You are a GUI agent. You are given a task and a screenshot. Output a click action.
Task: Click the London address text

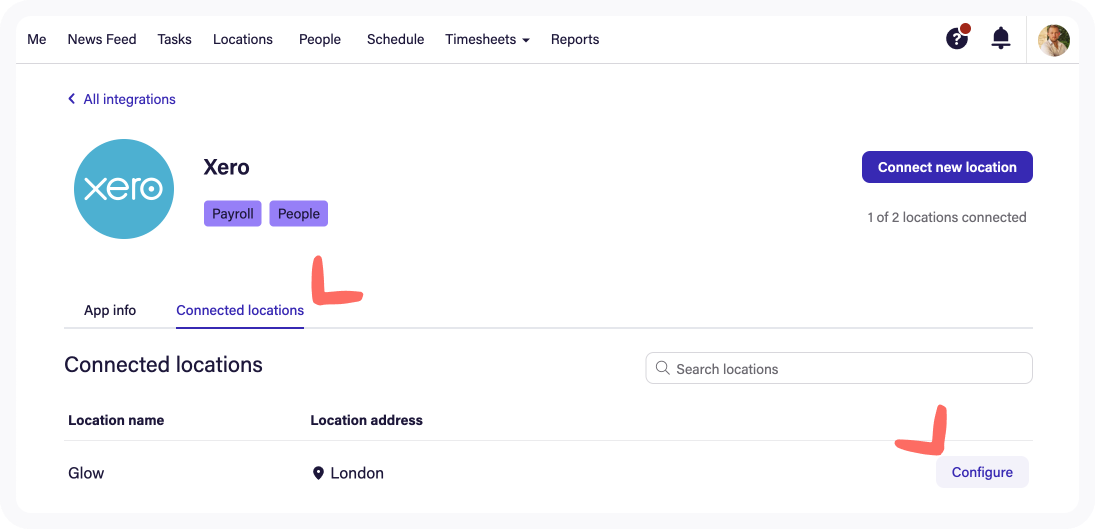coord(357,473)
